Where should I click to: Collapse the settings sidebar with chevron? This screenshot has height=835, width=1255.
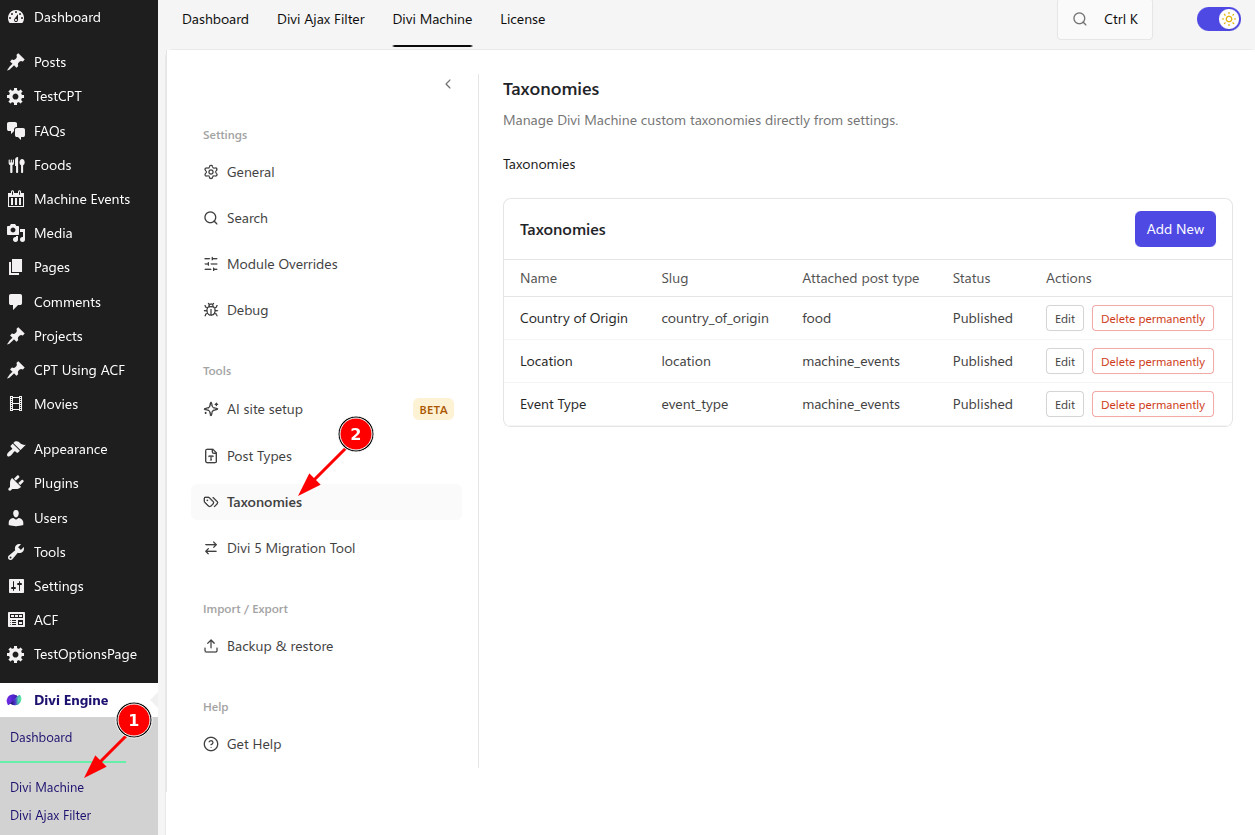tap(448, 84)
